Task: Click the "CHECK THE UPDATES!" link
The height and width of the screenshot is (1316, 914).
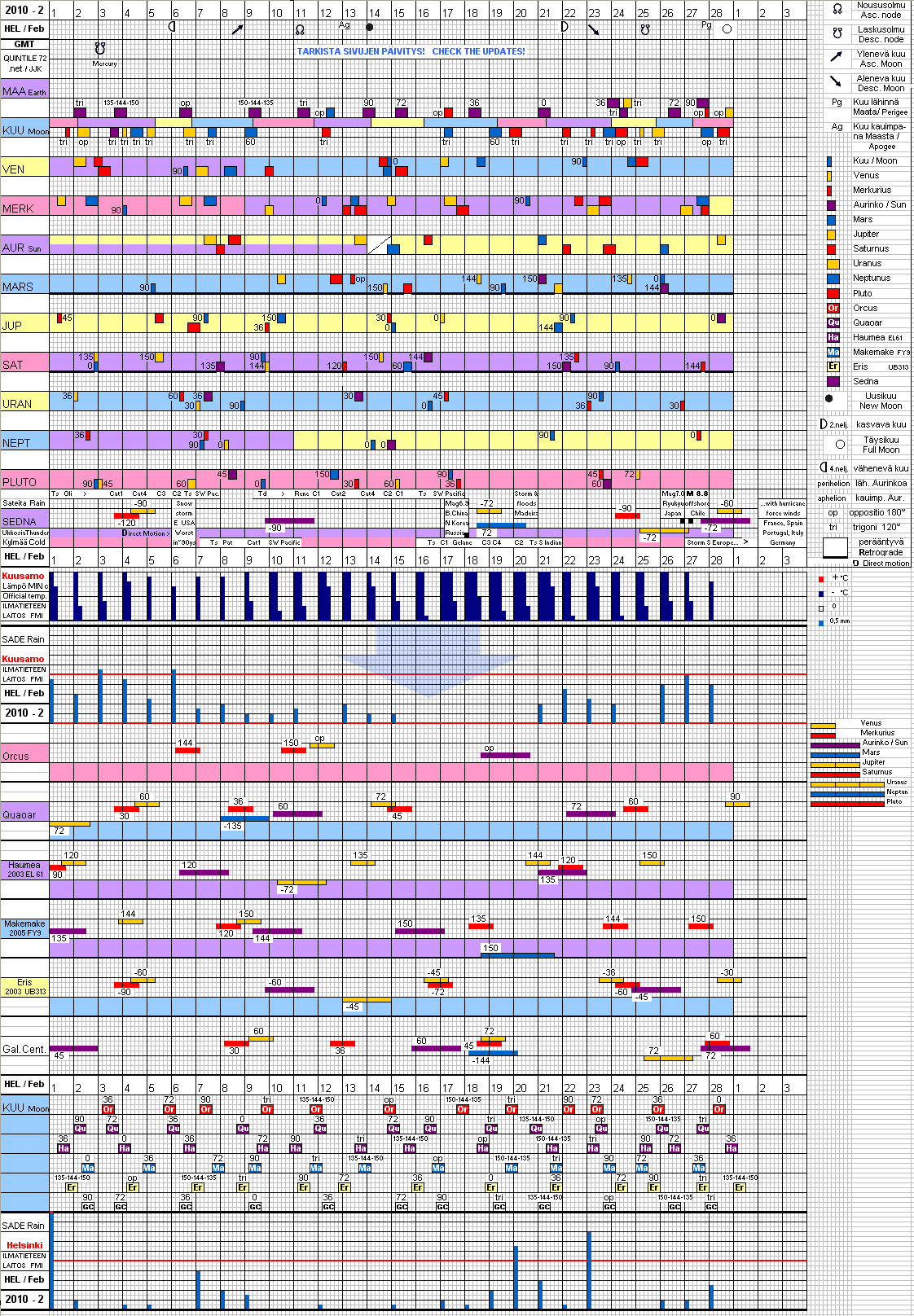Action: point(478,51)
